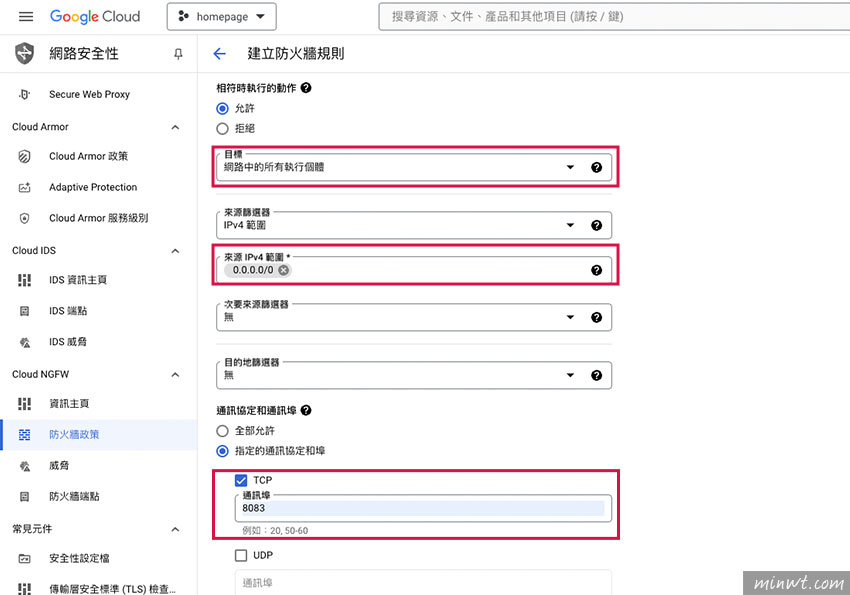850x595 pixels.
Task: Show help for 相符時執行的動作
Action: point(306,88)
